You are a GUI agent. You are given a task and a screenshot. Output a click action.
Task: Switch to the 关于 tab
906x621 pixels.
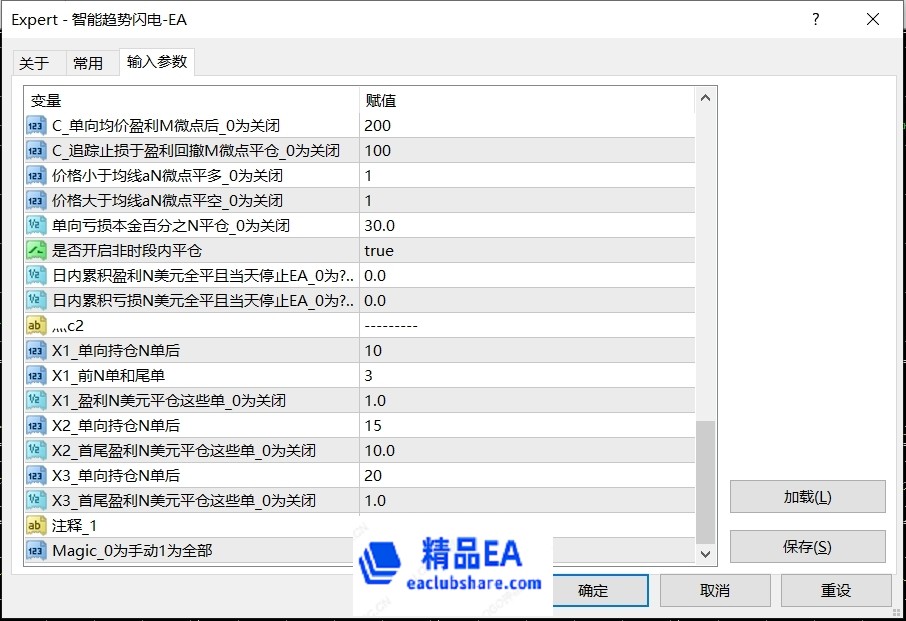click(34, 62)
